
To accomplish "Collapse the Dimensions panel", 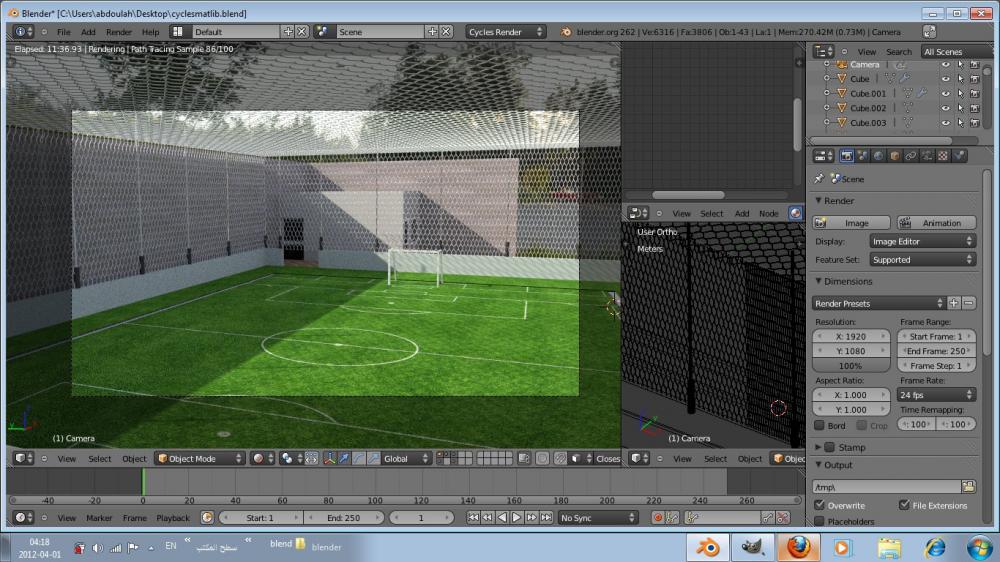I will [818, 281].
